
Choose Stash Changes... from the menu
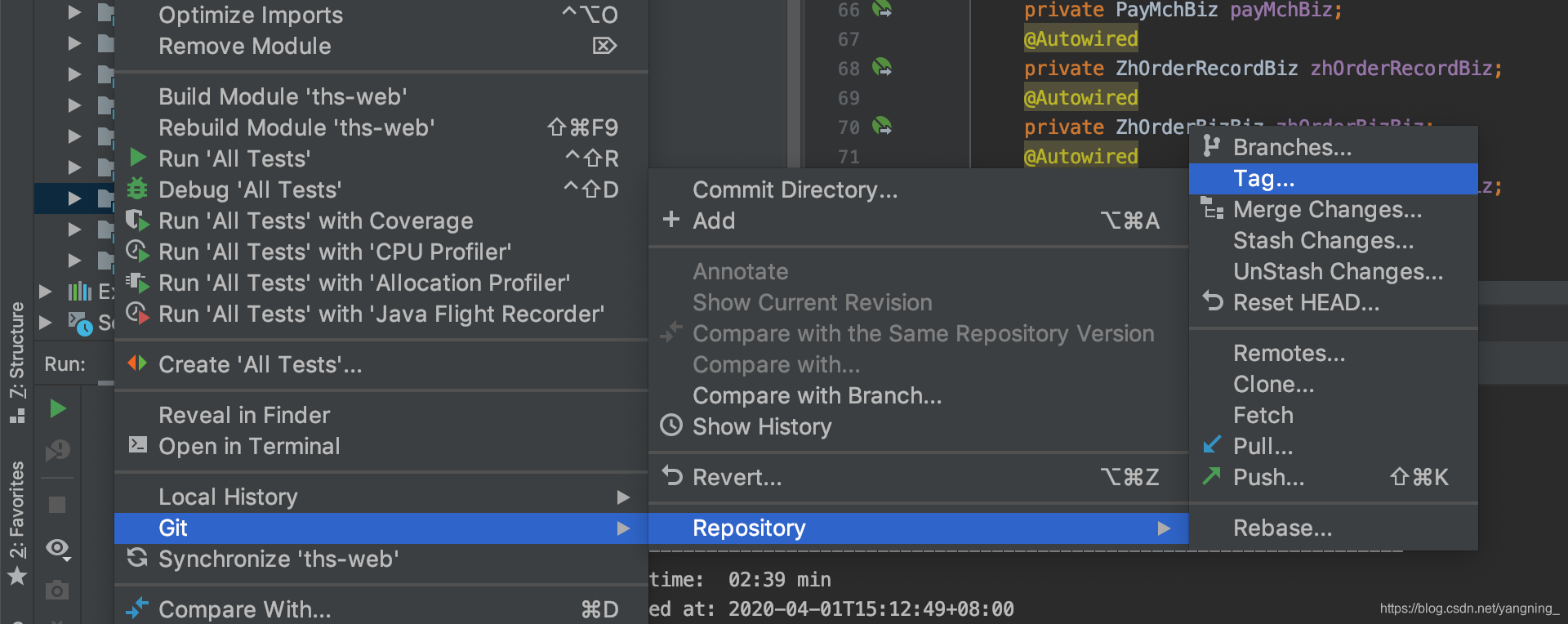click(1333, 240)
